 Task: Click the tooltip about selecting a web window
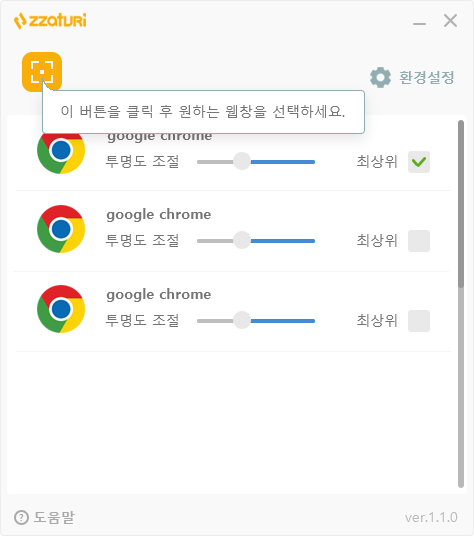click(x=203, y=112)
